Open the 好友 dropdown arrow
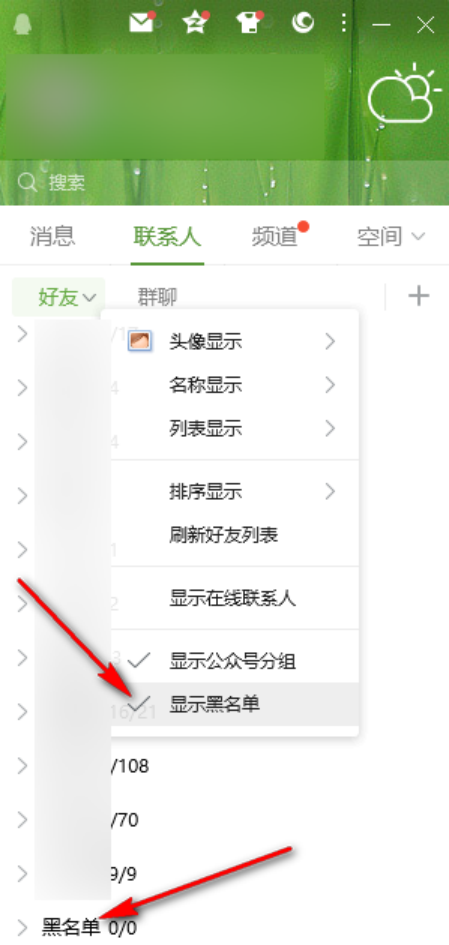This screenshot has width=449, height=945. (x=90, y=297)
